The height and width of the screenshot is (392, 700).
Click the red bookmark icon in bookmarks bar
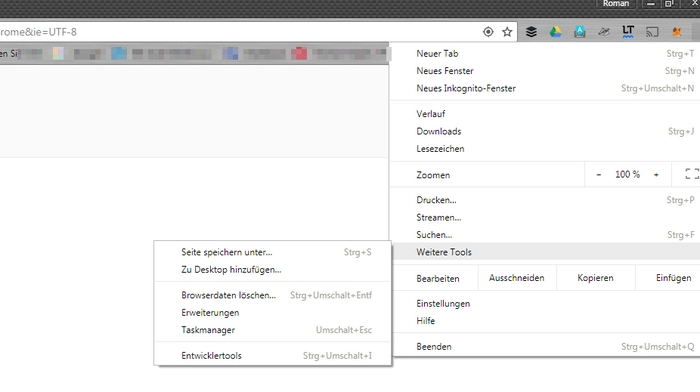click(x=299, y=54)
